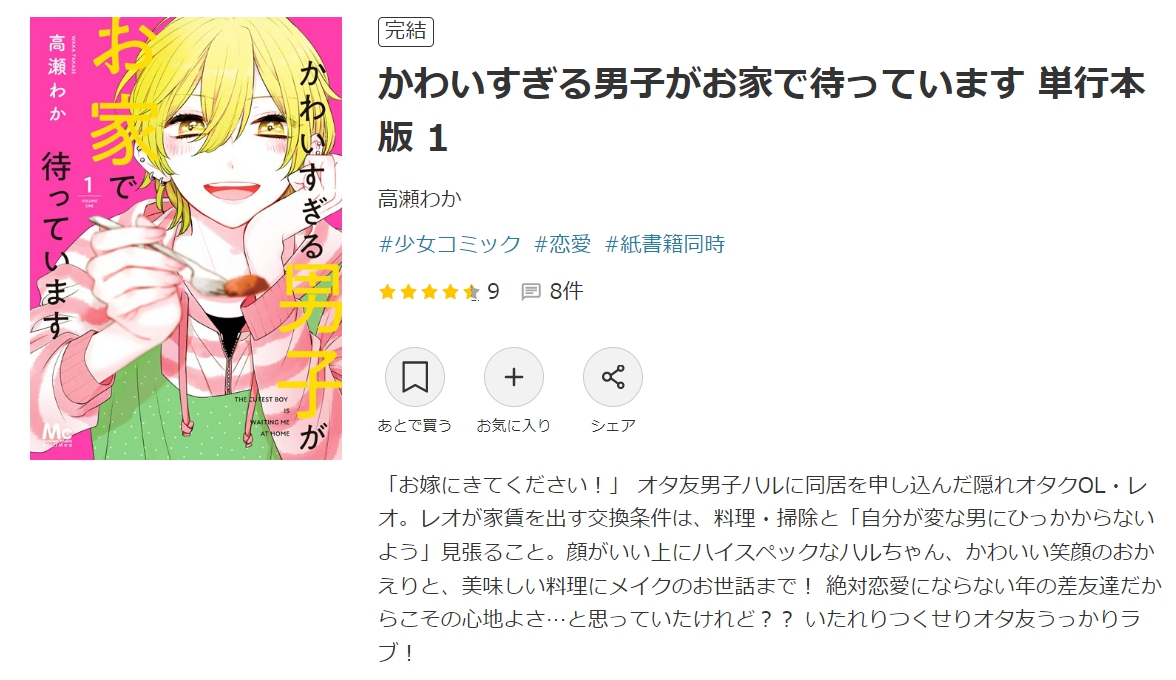
Task: Click the first yellow rating star
Action: click(388, 292)
